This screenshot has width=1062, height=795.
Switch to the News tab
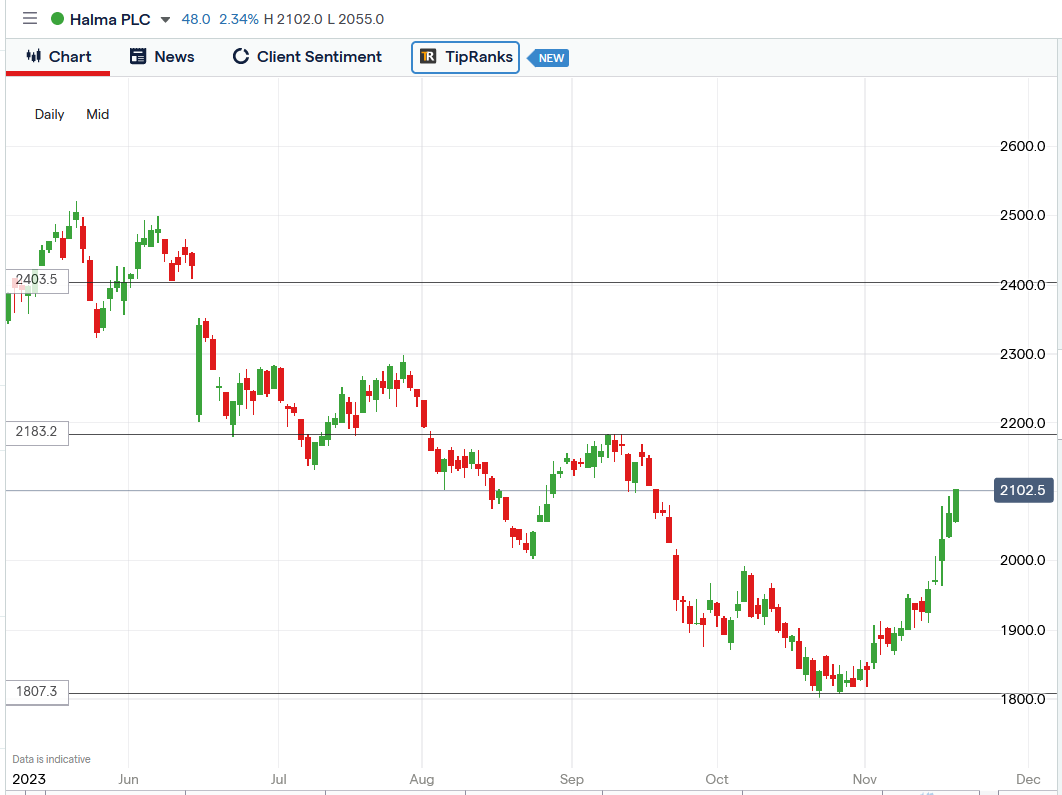[x=162, y=57]
